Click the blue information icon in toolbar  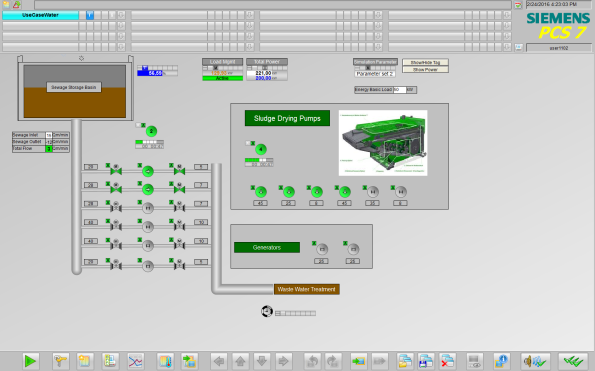coord(501,361)
